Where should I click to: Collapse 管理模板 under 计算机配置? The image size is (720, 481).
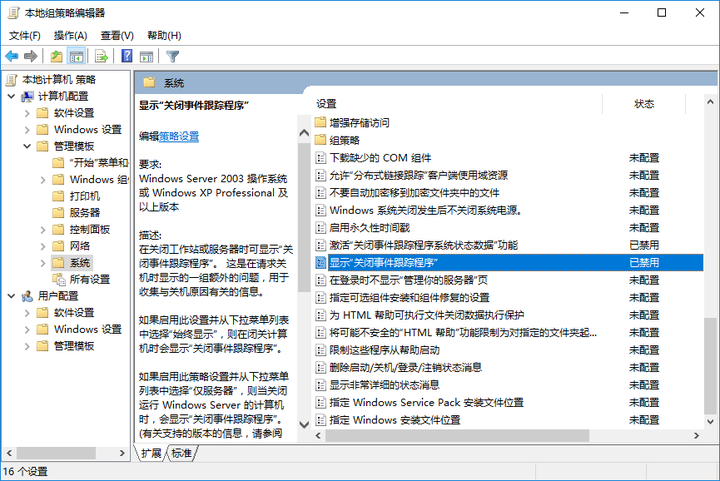point(27,146)
